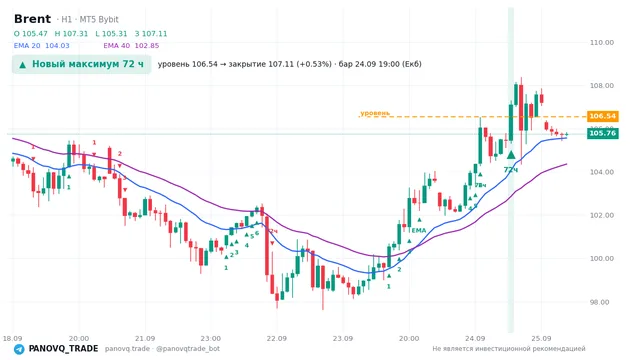This screenshot has height=360, width=640.
Task: Click the Не является инвестиционной рекомендацией disclaimer
Action: coord(509,349)
